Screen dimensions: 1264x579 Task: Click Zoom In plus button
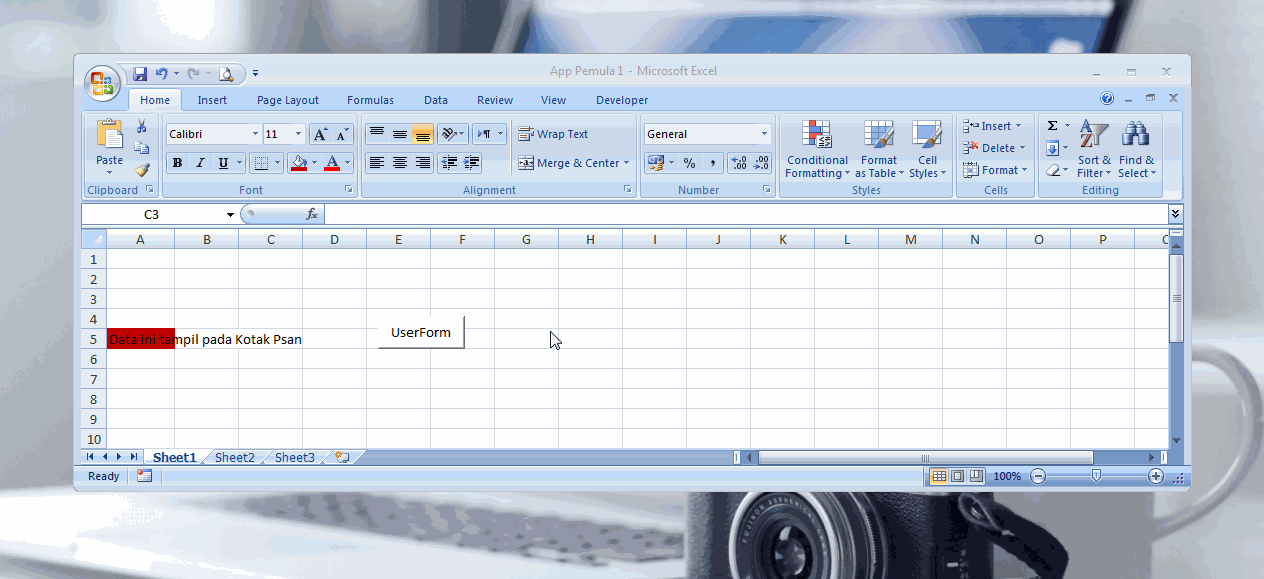point(1156,476)
